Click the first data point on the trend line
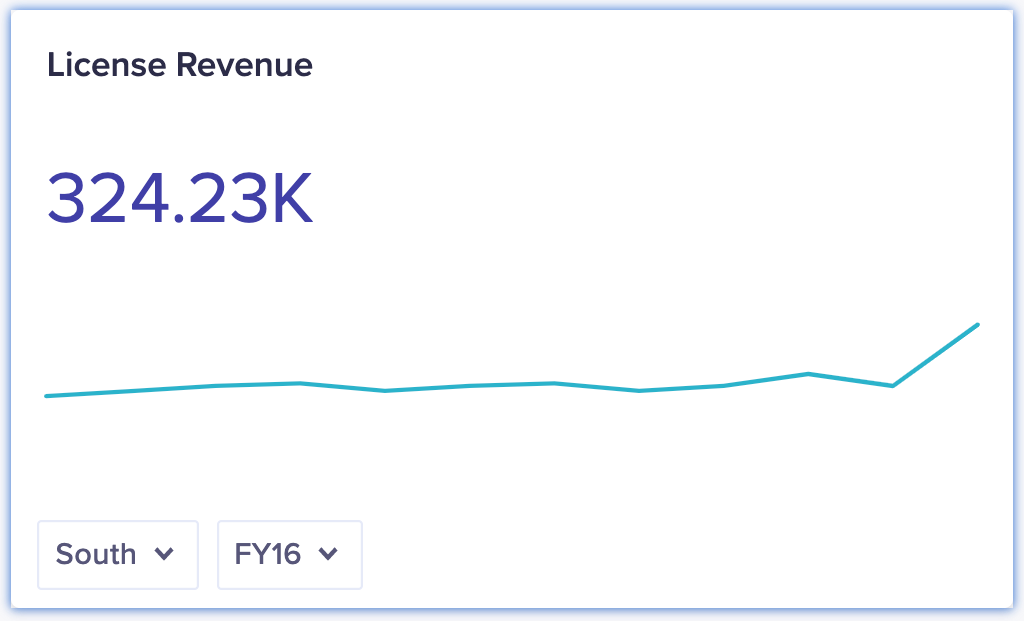Image resolution: width=1024 pixels, height=621 pixels. [x=46, y=396]
